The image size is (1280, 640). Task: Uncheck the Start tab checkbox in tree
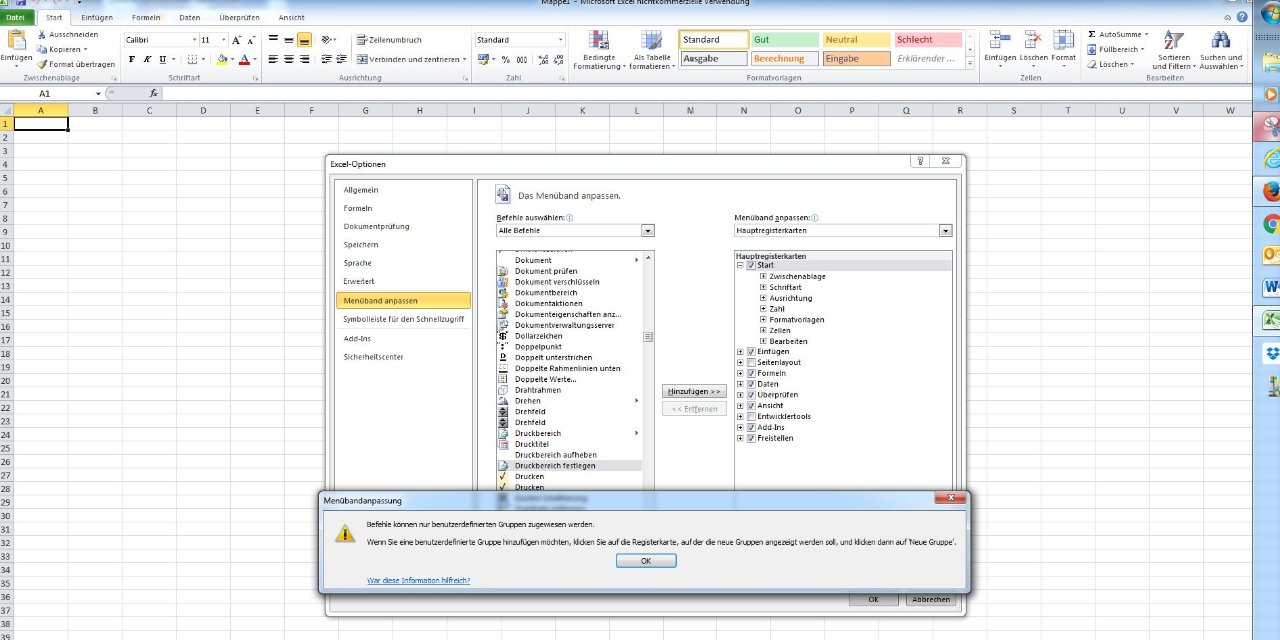point(751,265)
